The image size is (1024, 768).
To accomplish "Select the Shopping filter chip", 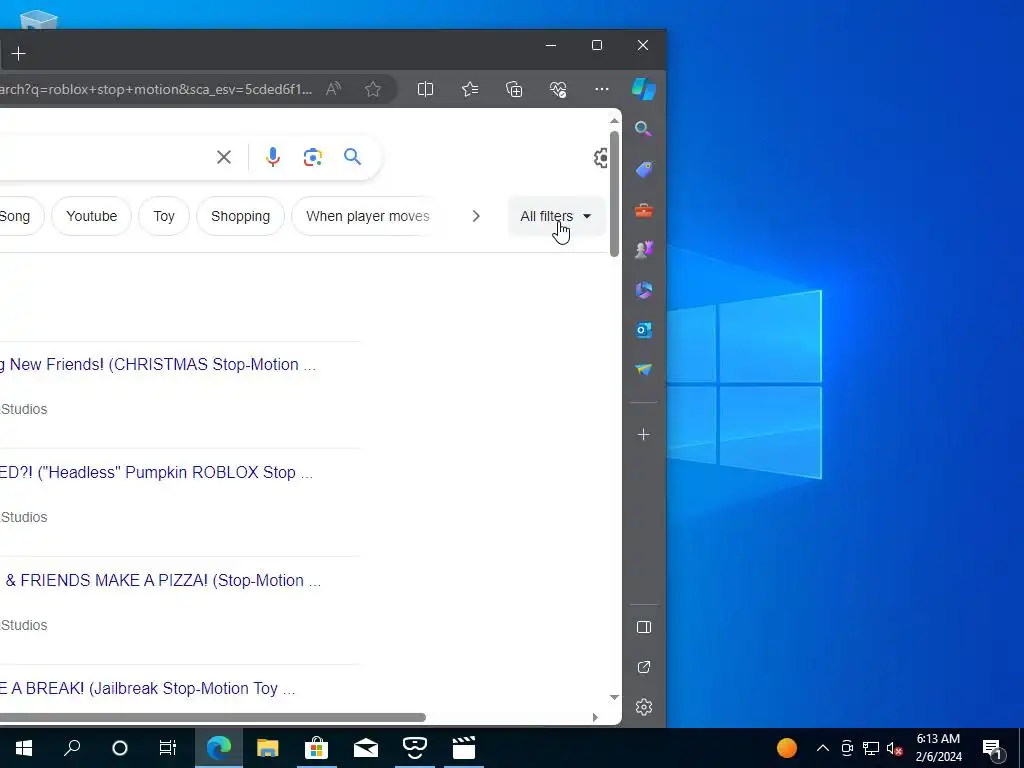I will (x=240, y=216).
